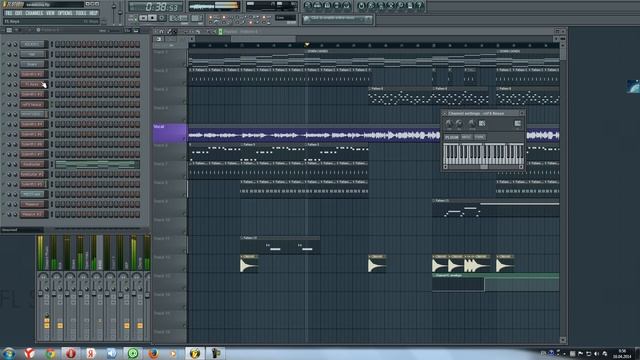Image resolution: width=640 pixels, height=360 pixels.
Task: Open the step sequencer shortcut icon
Action: pos(318,6)
